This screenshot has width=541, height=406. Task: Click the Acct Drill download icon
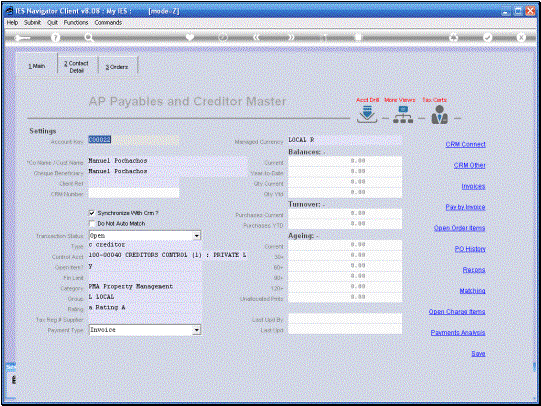367,115
